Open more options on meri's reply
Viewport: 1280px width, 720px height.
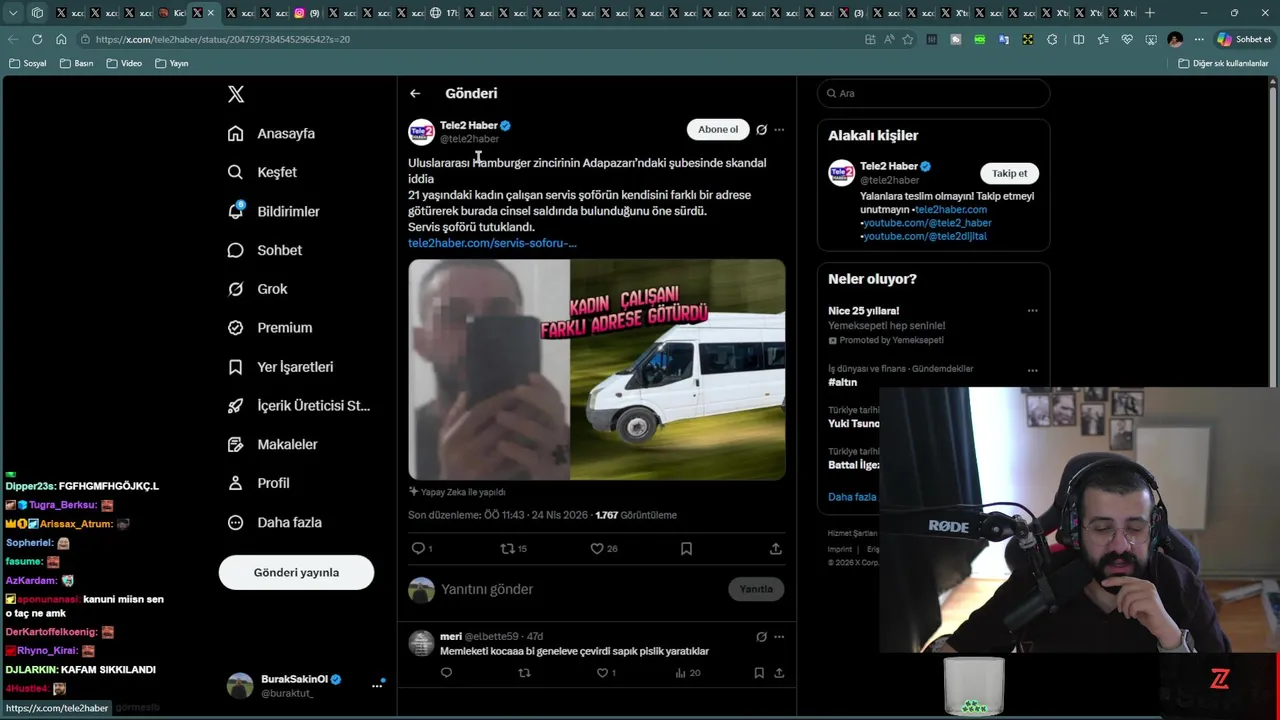779,636
